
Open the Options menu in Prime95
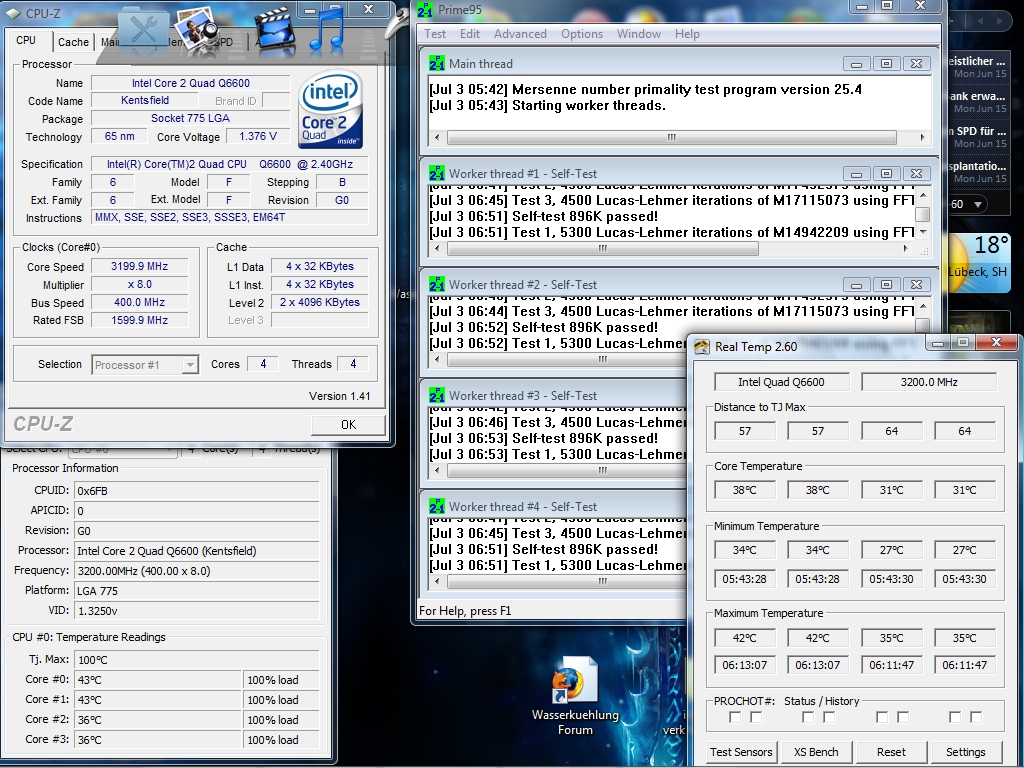coord(582,34)
